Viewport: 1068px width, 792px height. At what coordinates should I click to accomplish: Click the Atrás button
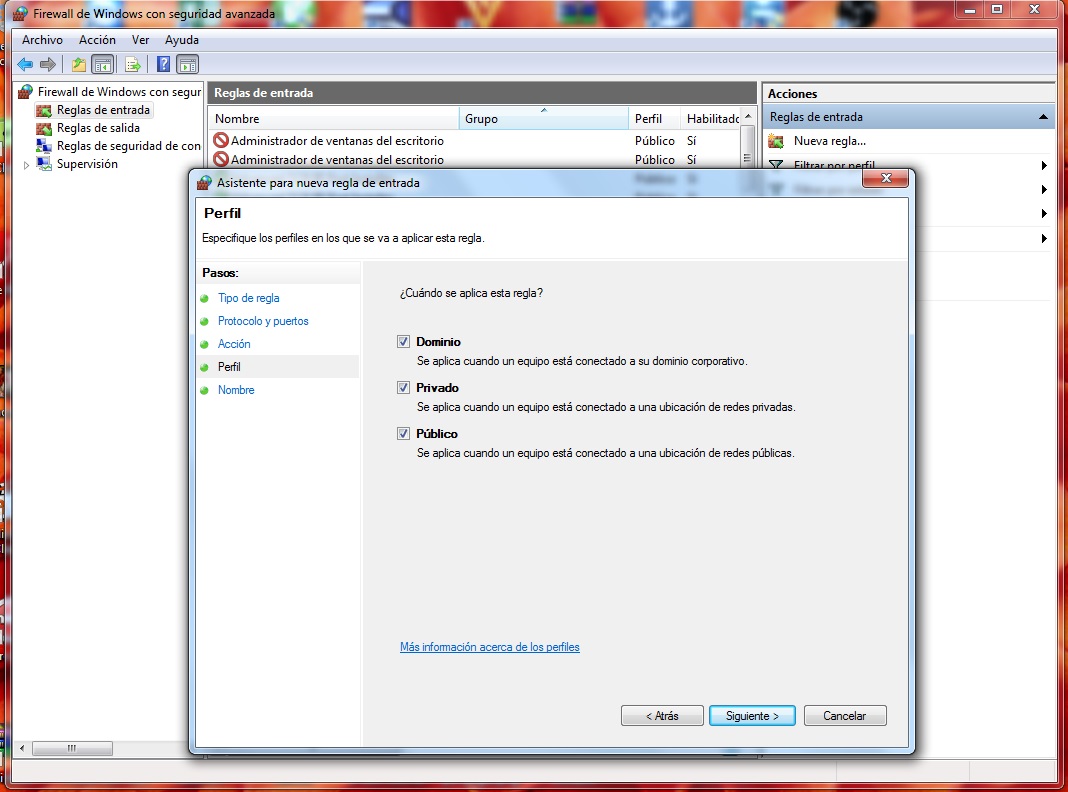click(662, 716)
